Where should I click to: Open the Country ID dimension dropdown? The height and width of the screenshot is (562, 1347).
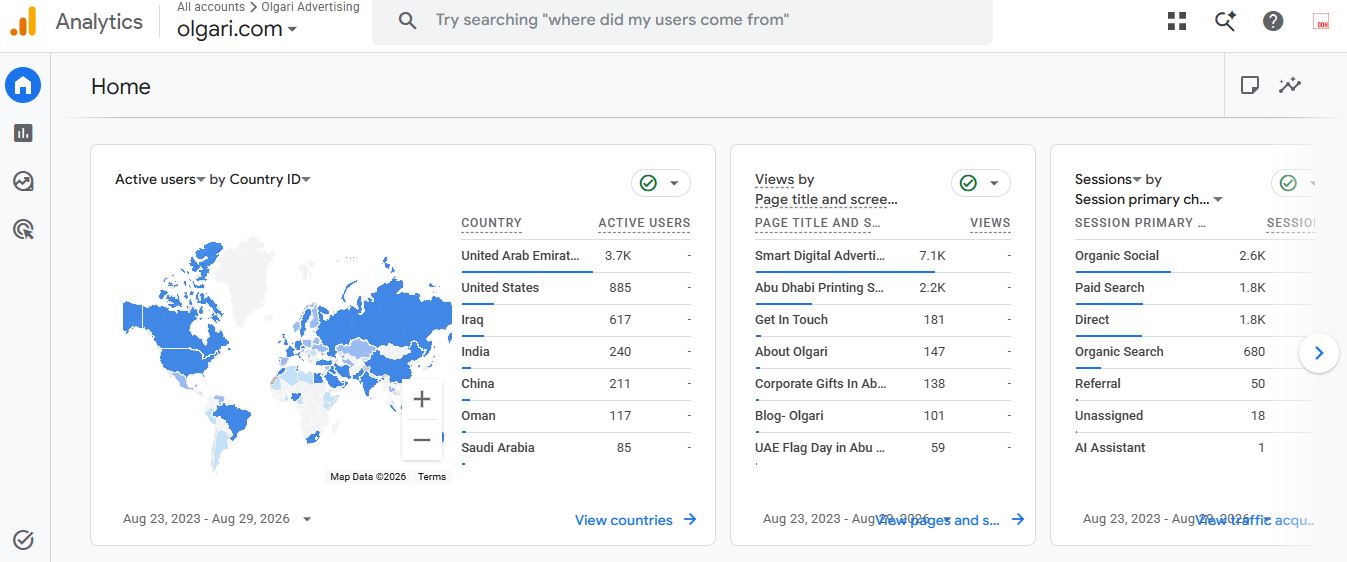(270, 179)
